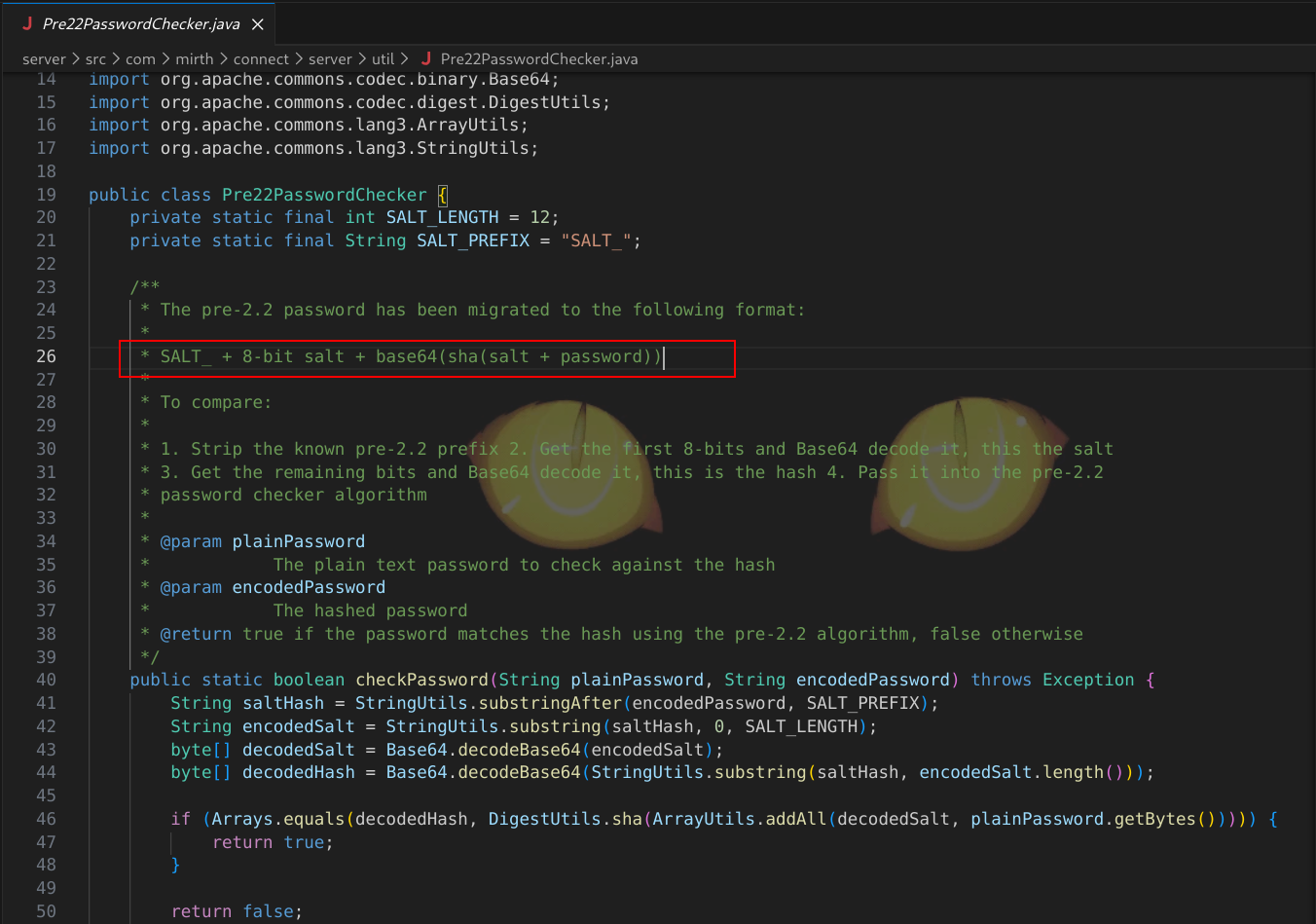Close the Pre22PasswordChecker.java editor tab
Image resolution: width=1316 pixels, height=924 pixels.
pos(258,24)
